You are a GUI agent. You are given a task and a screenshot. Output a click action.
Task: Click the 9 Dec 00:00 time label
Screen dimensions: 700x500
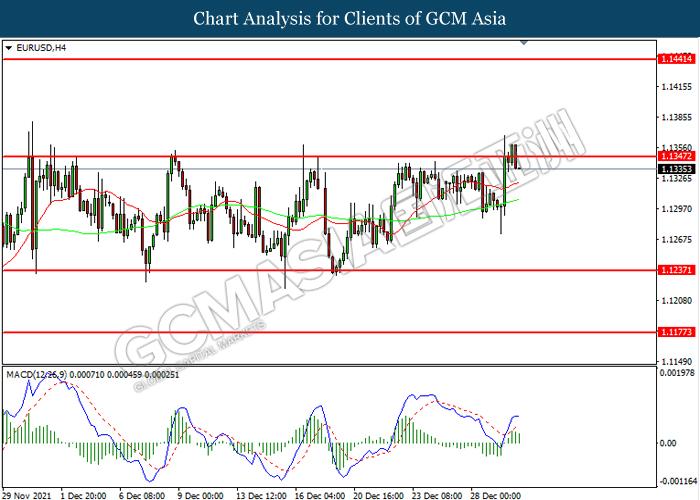point(200,495)
